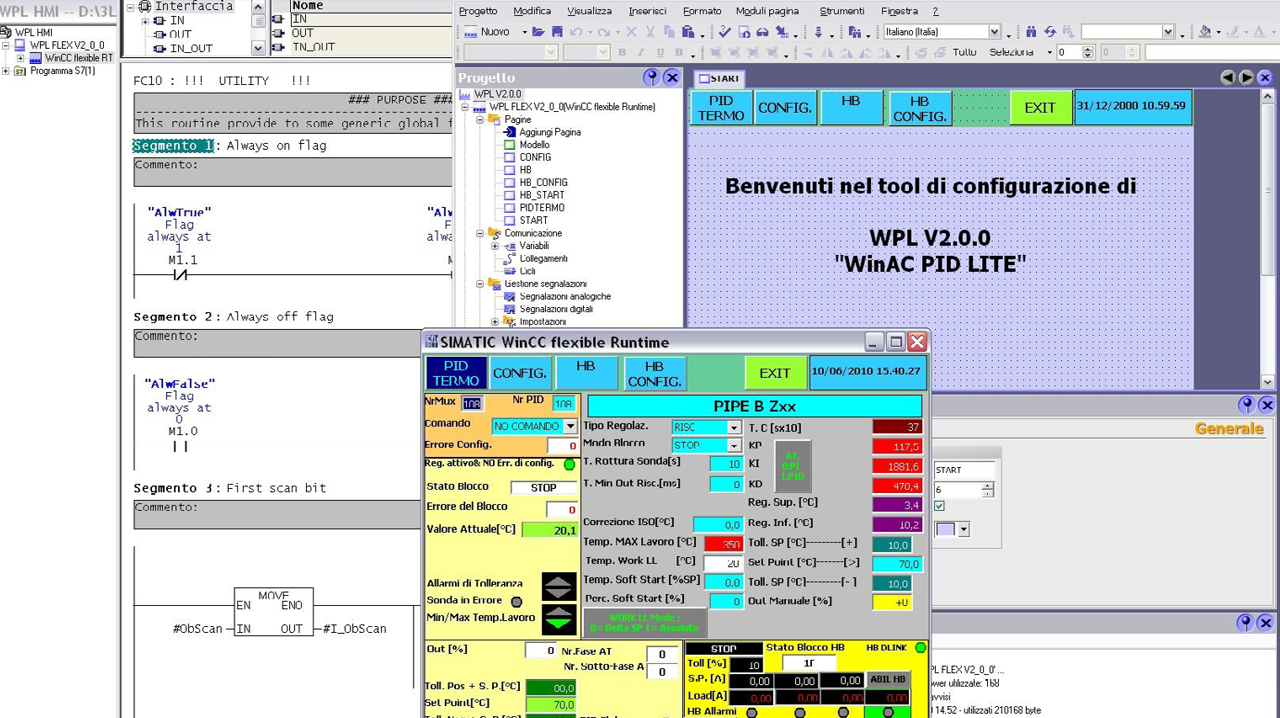This screenshot has height=718, width=1280.
Task: Click the consistency check checkmark icon
Action: pyautogui.click(x=725, y=32)
